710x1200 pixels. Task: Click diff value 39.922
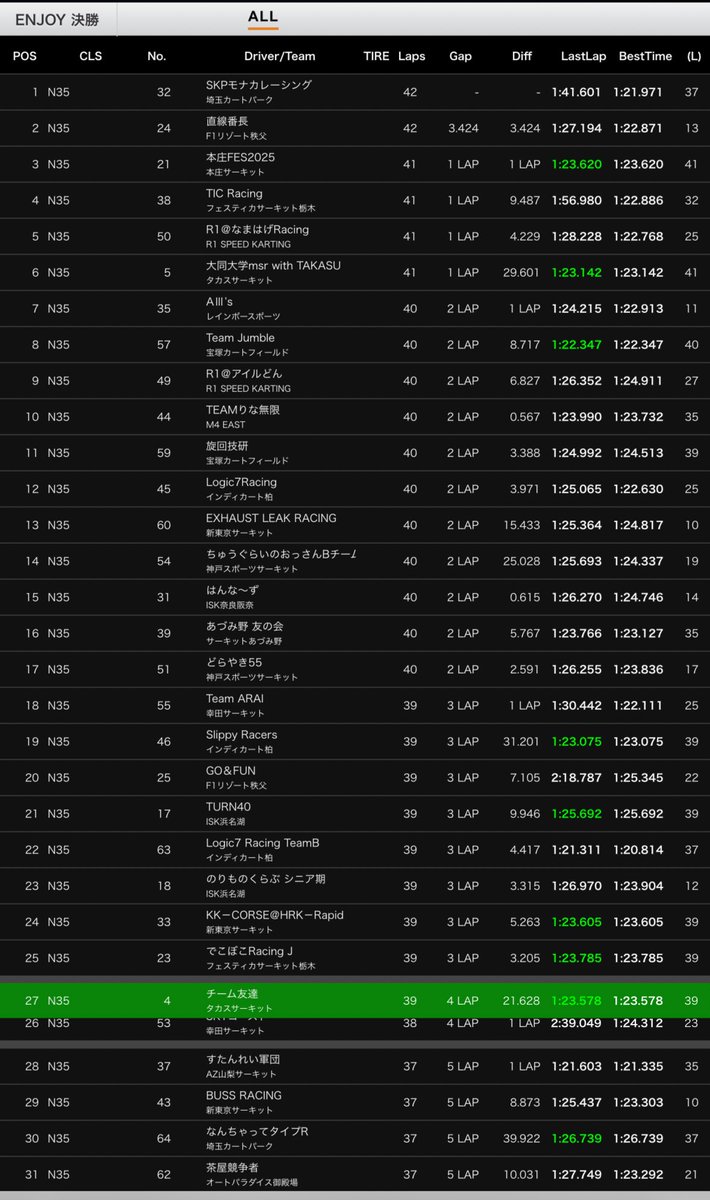(x=521, y=1139)
